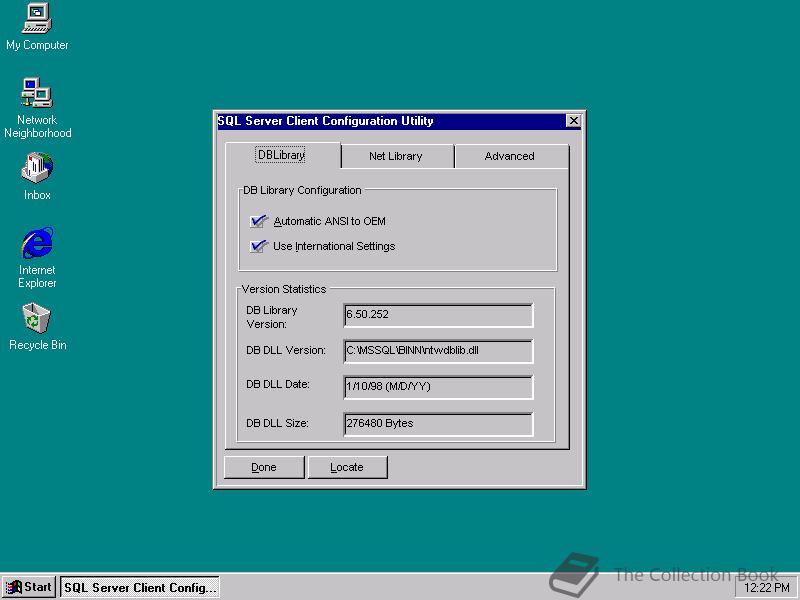Click the 12:22 PM taskbar clock
The height and width of the screenshot is (600, 800).
(766, 588)
